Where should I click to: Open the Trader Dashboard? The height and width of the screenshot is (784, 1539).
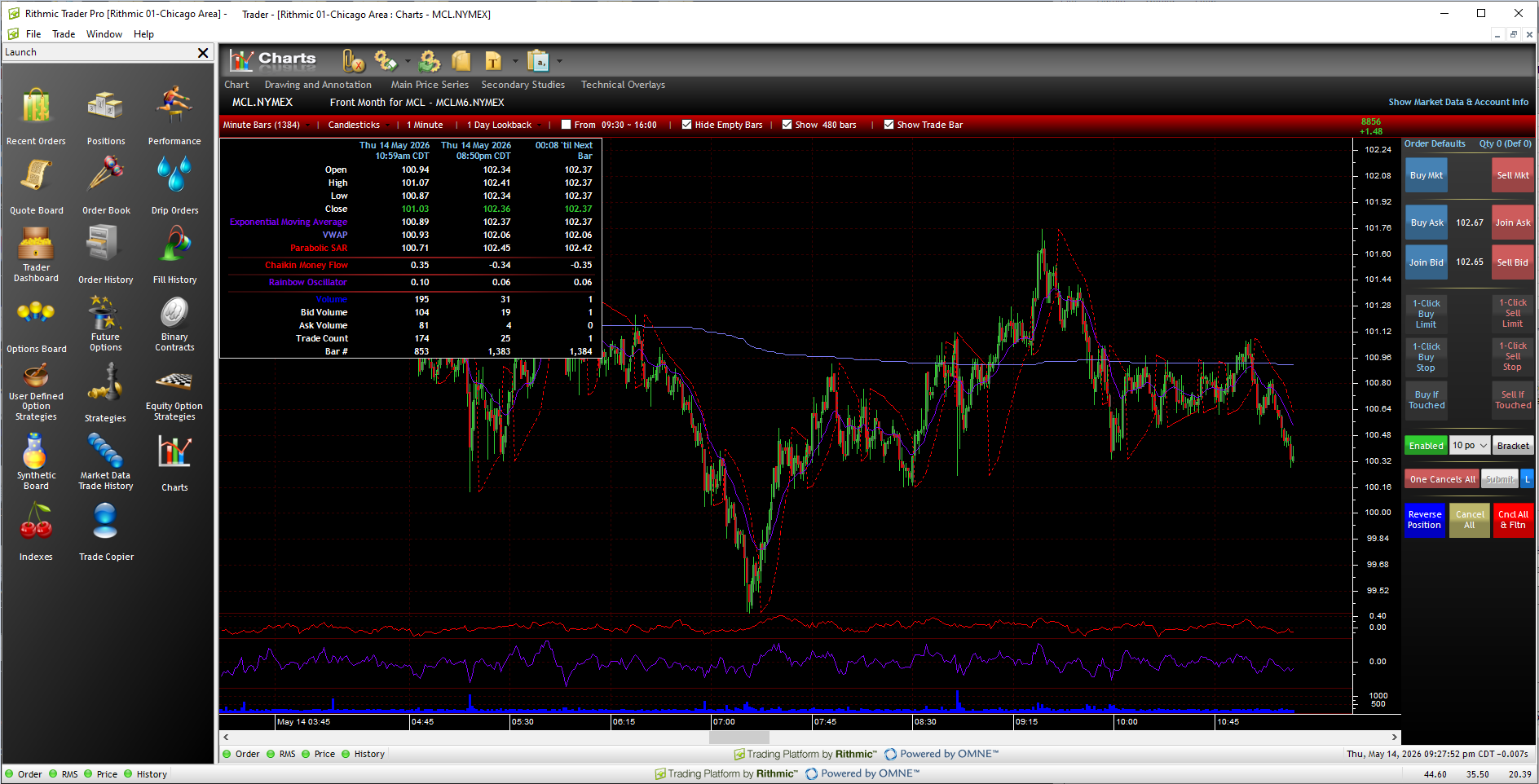(36, 254)
